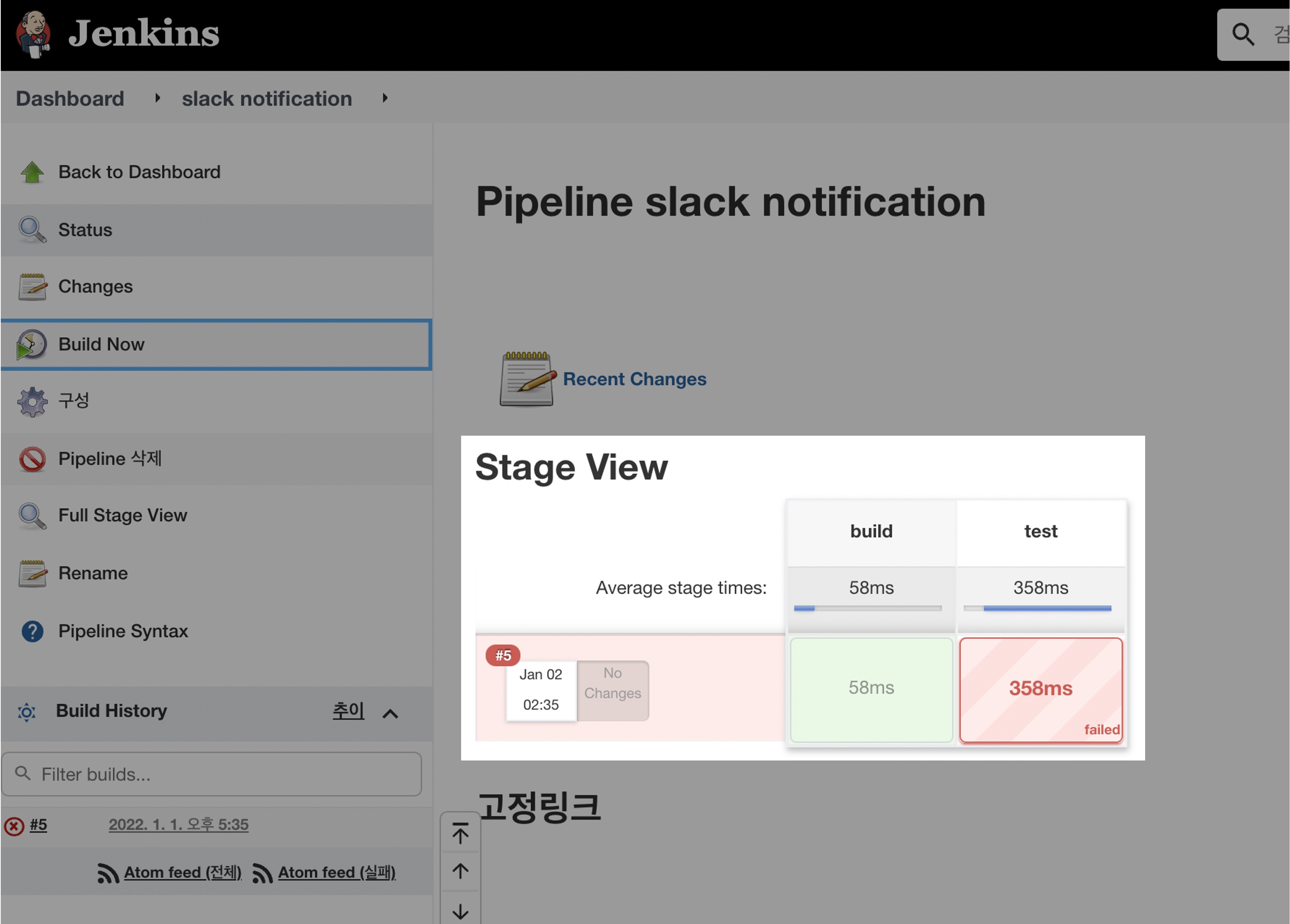Screen dimensions: 1290x924
Task: Open the 추이 trend link
Action: point(348,711)
